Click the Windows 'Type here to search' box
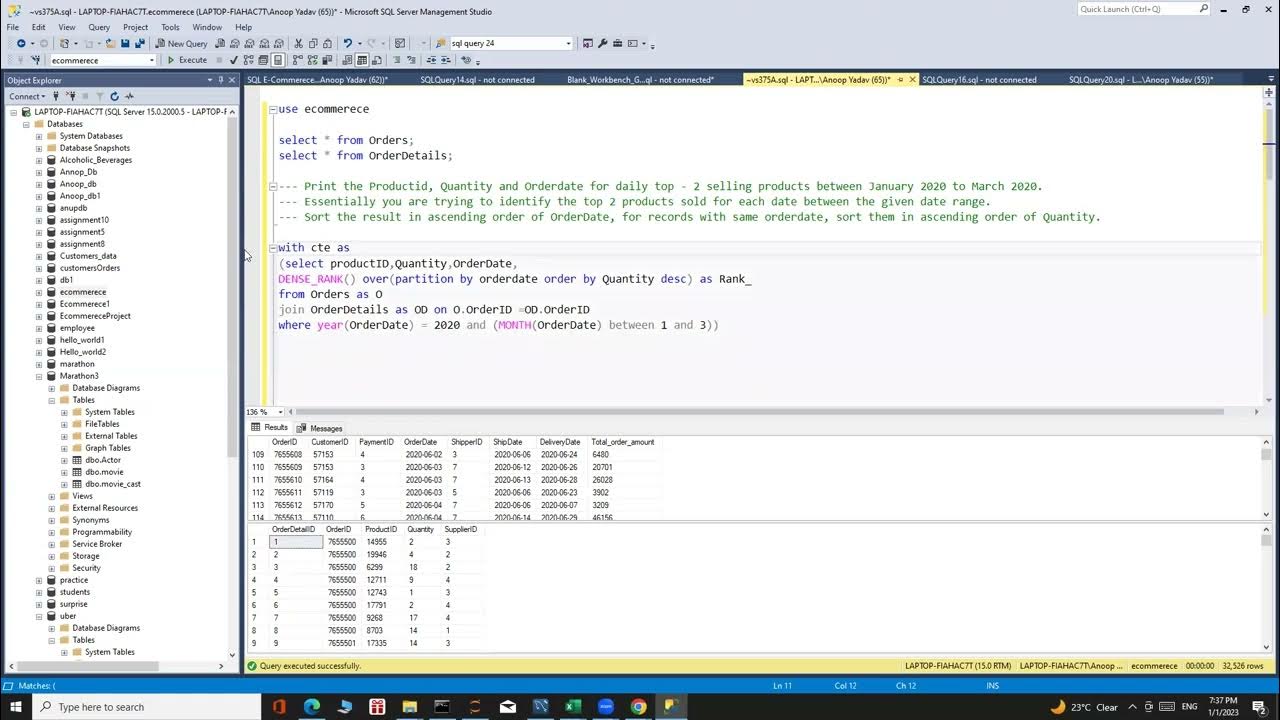This screenshot has height=720, width=1280. pyautogui.click(x=145, y=707)
